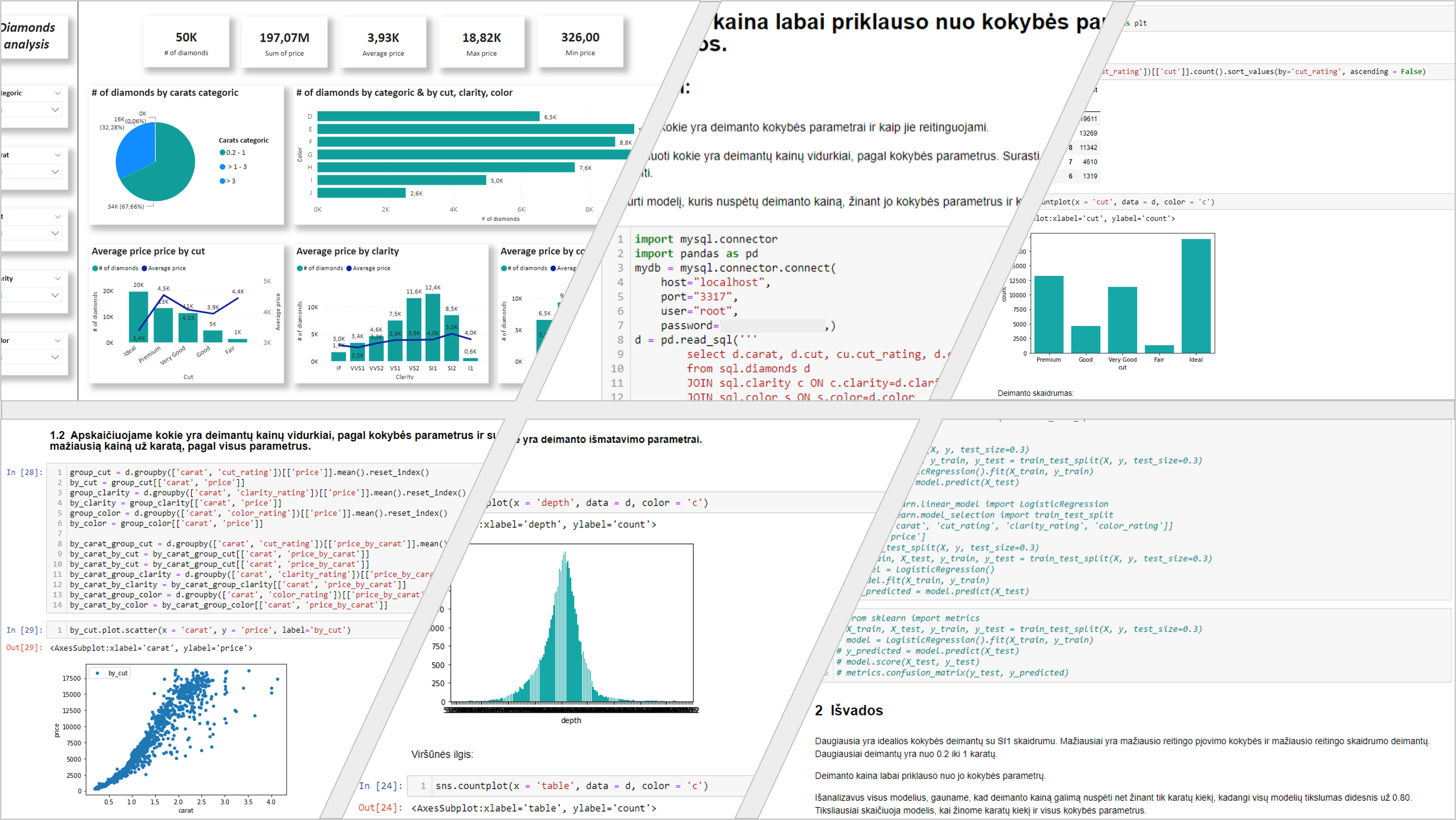Click the 'import mysql.connector' code line
Image resolution: width=1456 pixels, height=820 pixels.
click(x=706, y=239)
